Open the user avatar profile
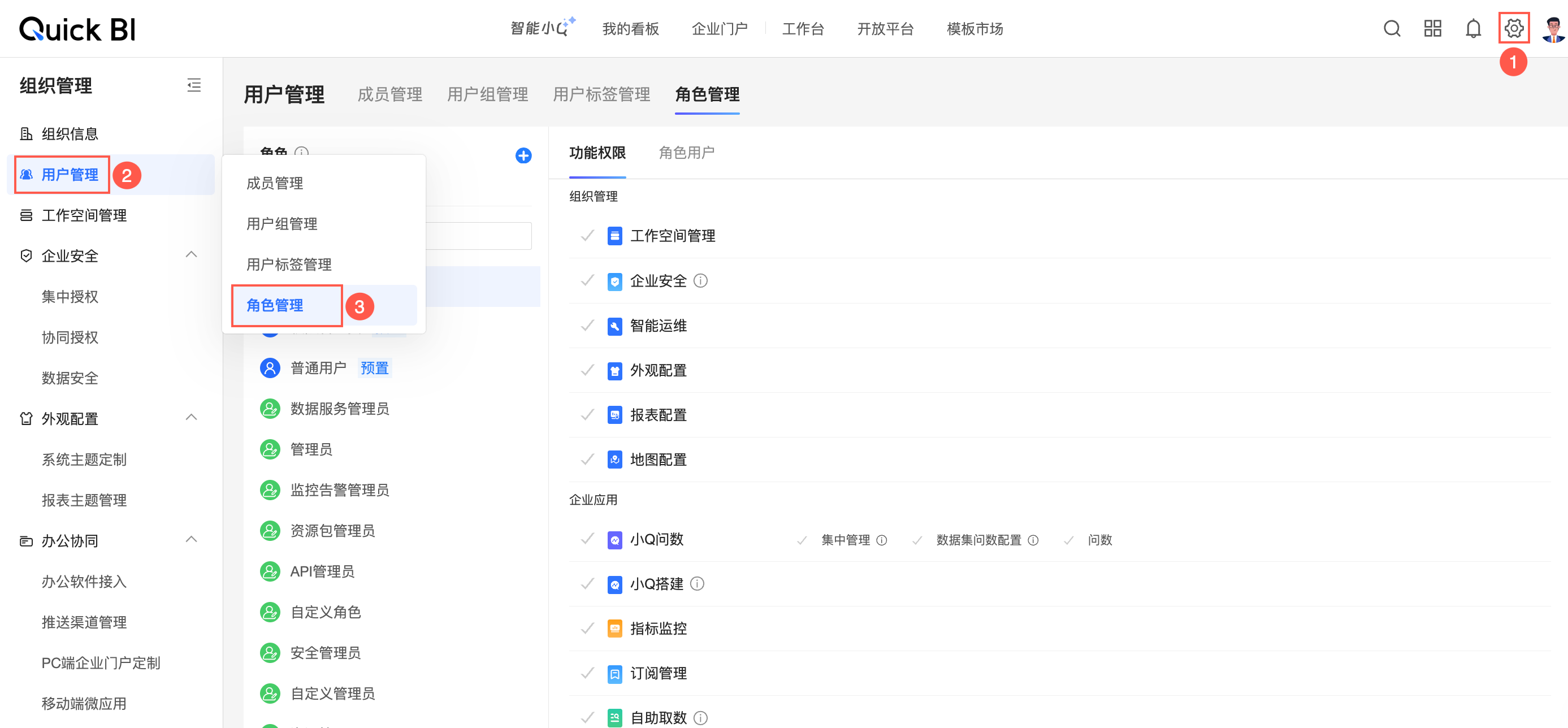 (x=1553, y=29)
